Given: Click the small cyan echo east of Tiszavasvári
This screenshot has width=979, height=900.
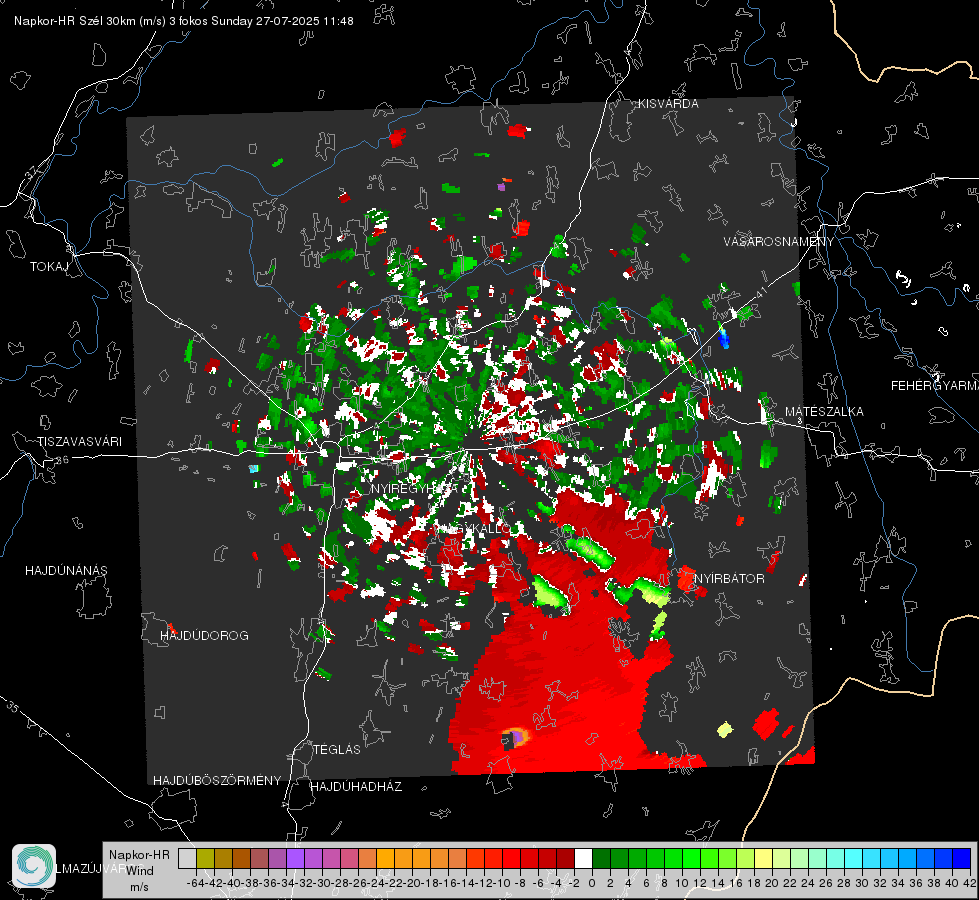Looking at the screenshot, I should point(253,468).
